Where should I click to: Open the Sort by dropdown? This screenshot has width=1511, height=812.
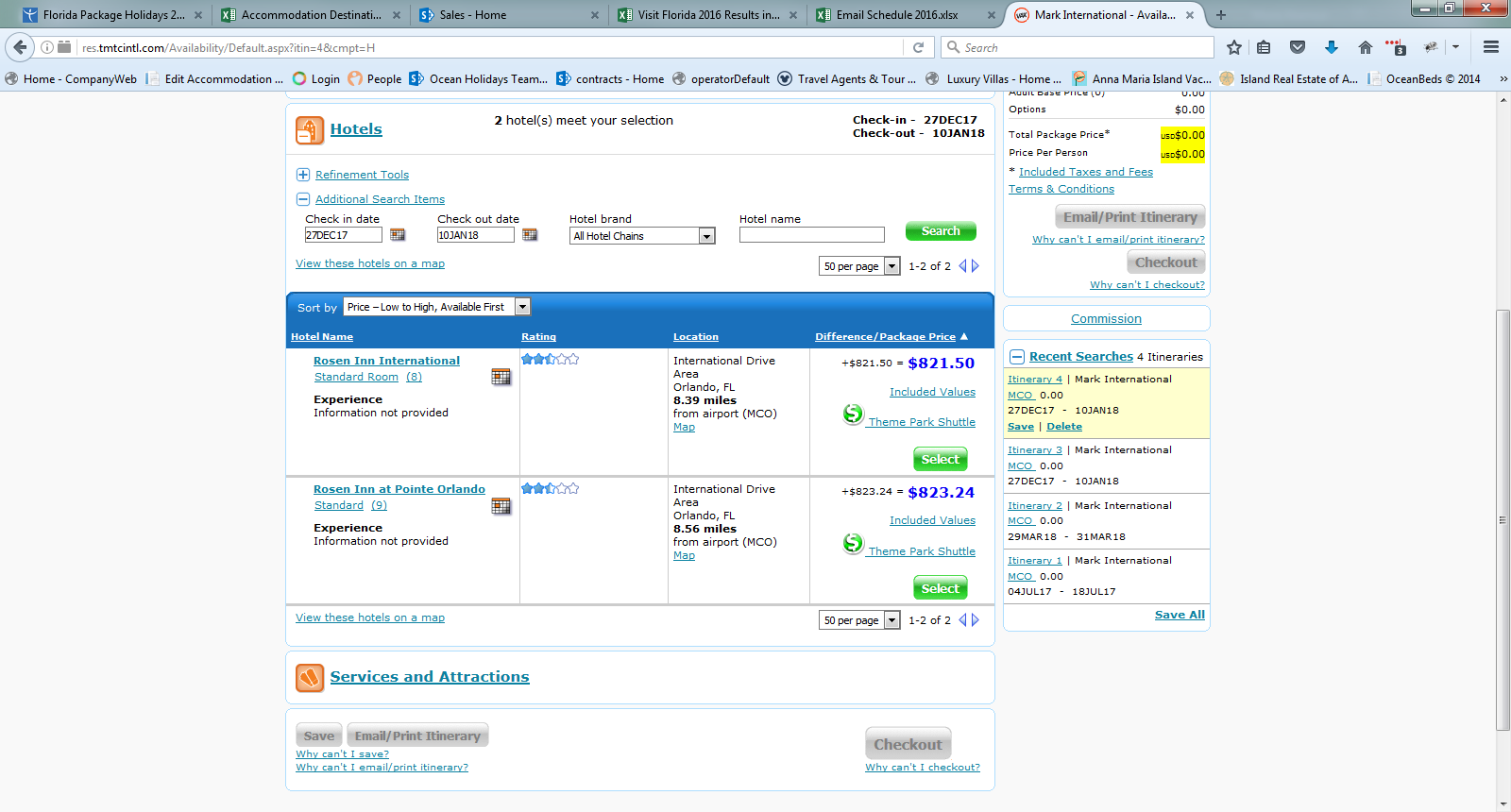437,307
